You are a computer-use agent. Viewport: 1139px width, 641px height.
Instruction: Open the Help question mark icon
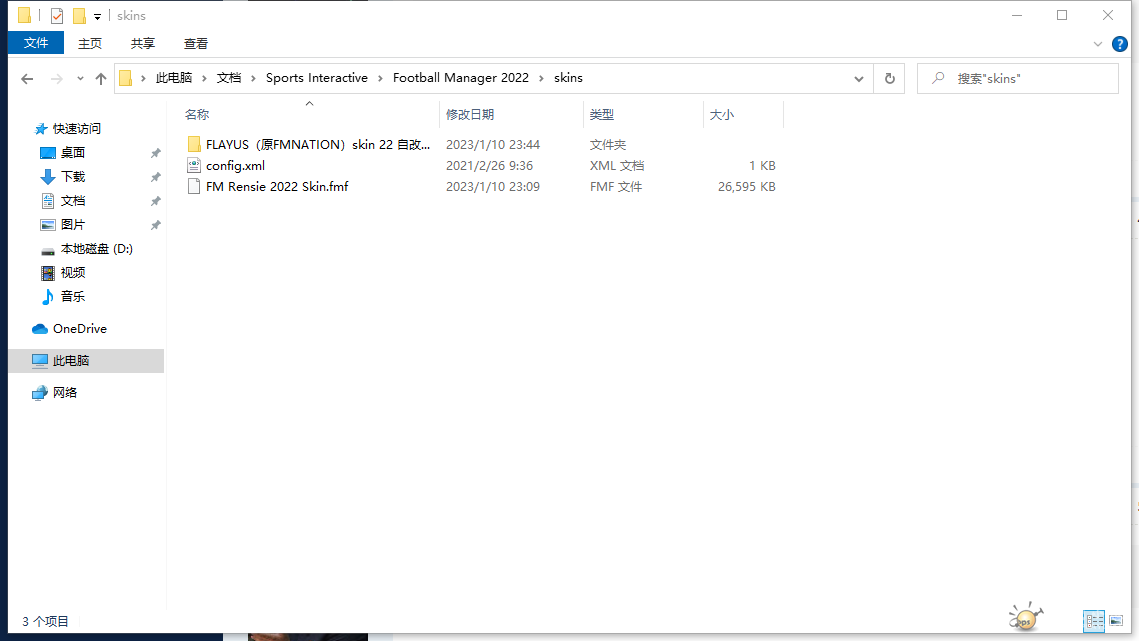click(1119, 44)
